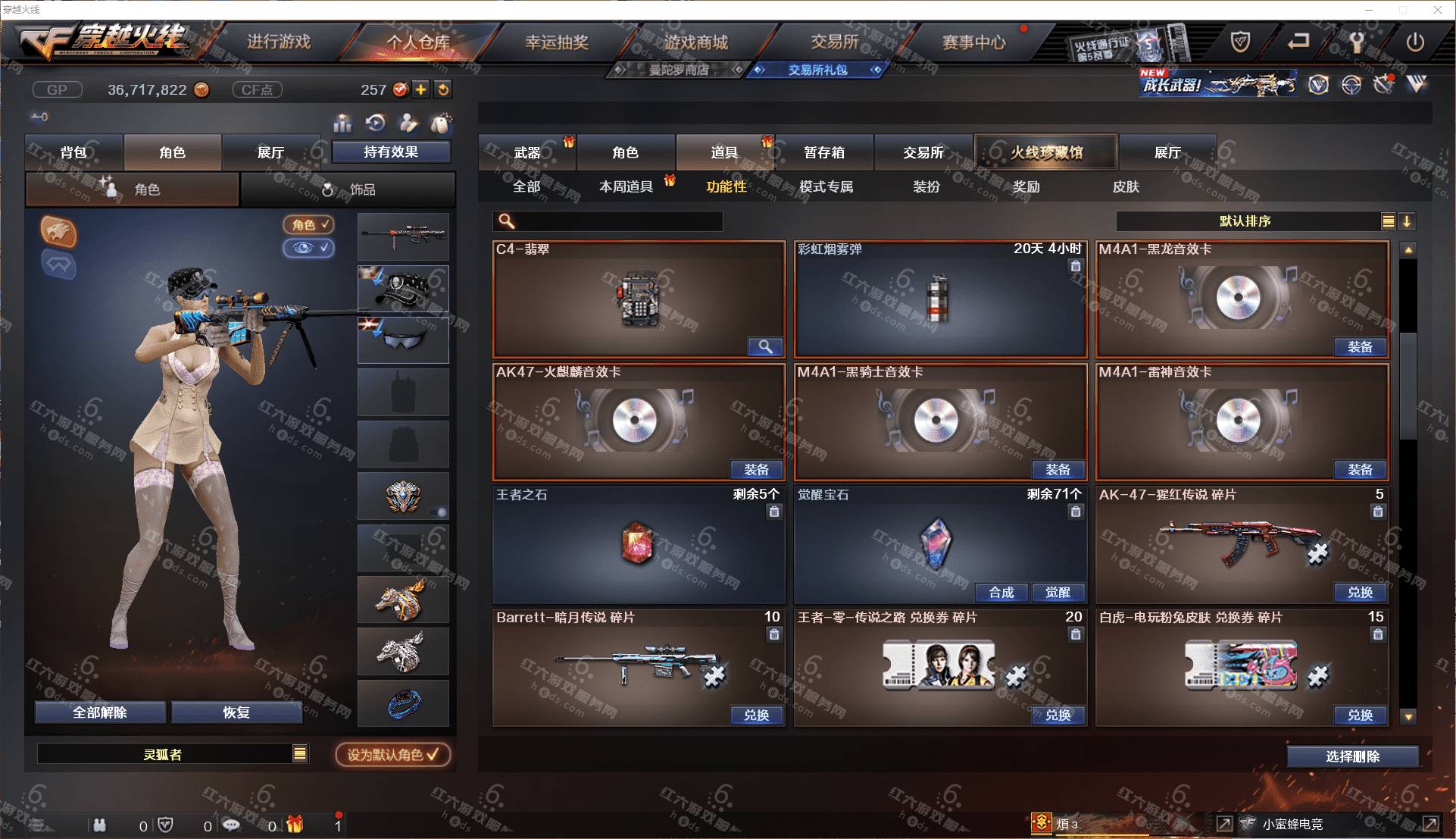Toggle the eye visibility checkbox
This screenshot has height=839, width=1456.
[308, 248]
